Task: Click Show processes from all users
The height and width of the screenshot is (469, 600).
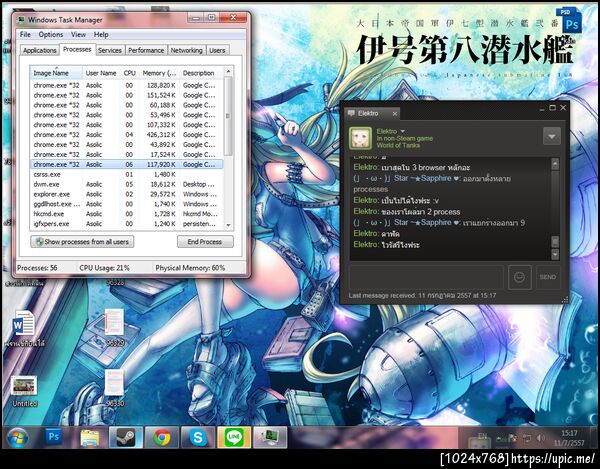Action: (x=82, y=242)
